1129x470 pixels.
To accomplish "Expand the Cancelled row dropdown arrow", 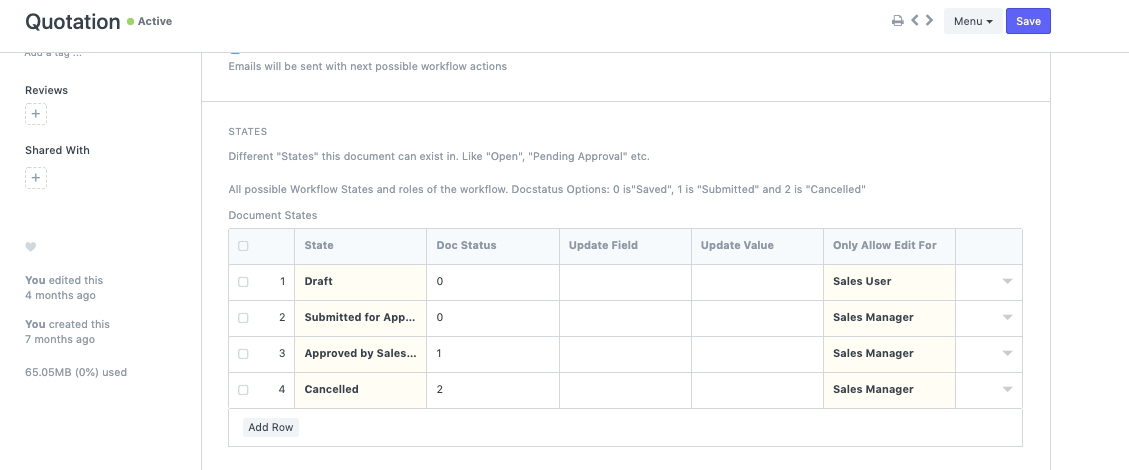I will 1007,390.
